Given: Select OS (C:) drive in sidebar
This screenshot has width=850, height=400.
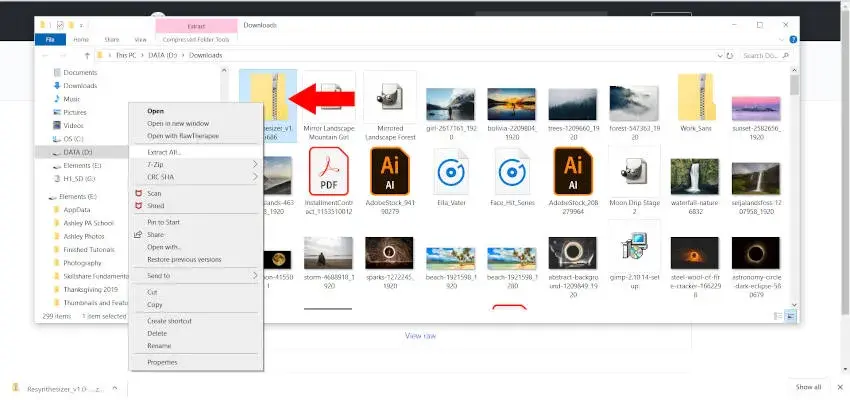Looking at the screenshot, I should coord(73,139).
